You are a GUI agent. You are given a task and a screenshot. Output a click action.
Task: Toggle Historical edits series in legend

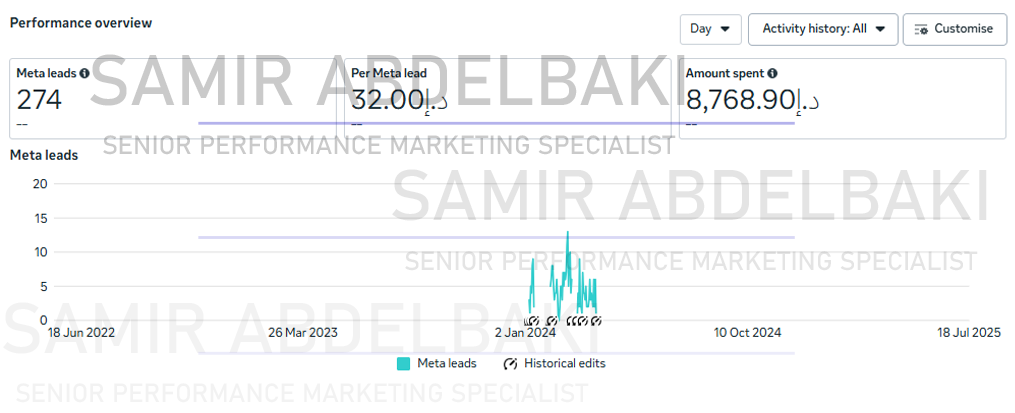click(554, 364)
